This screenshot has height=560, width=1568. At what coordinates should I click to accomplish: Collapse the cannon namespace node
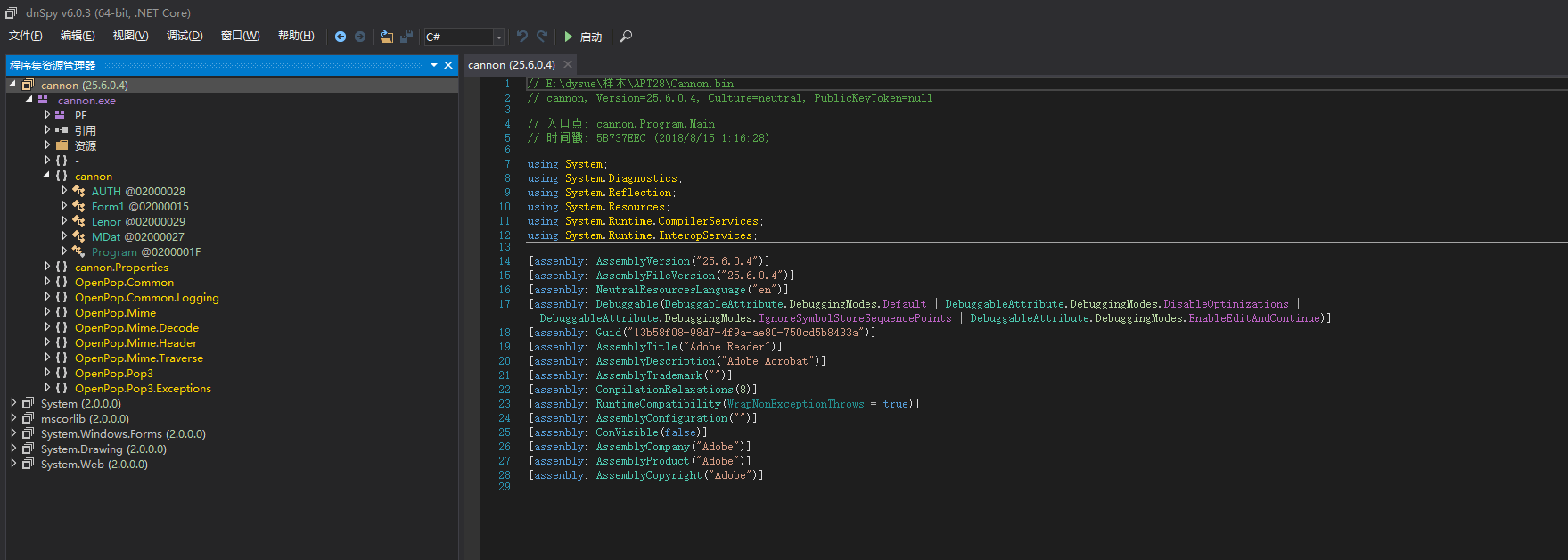pyautogui.click(x=47, y=176)
